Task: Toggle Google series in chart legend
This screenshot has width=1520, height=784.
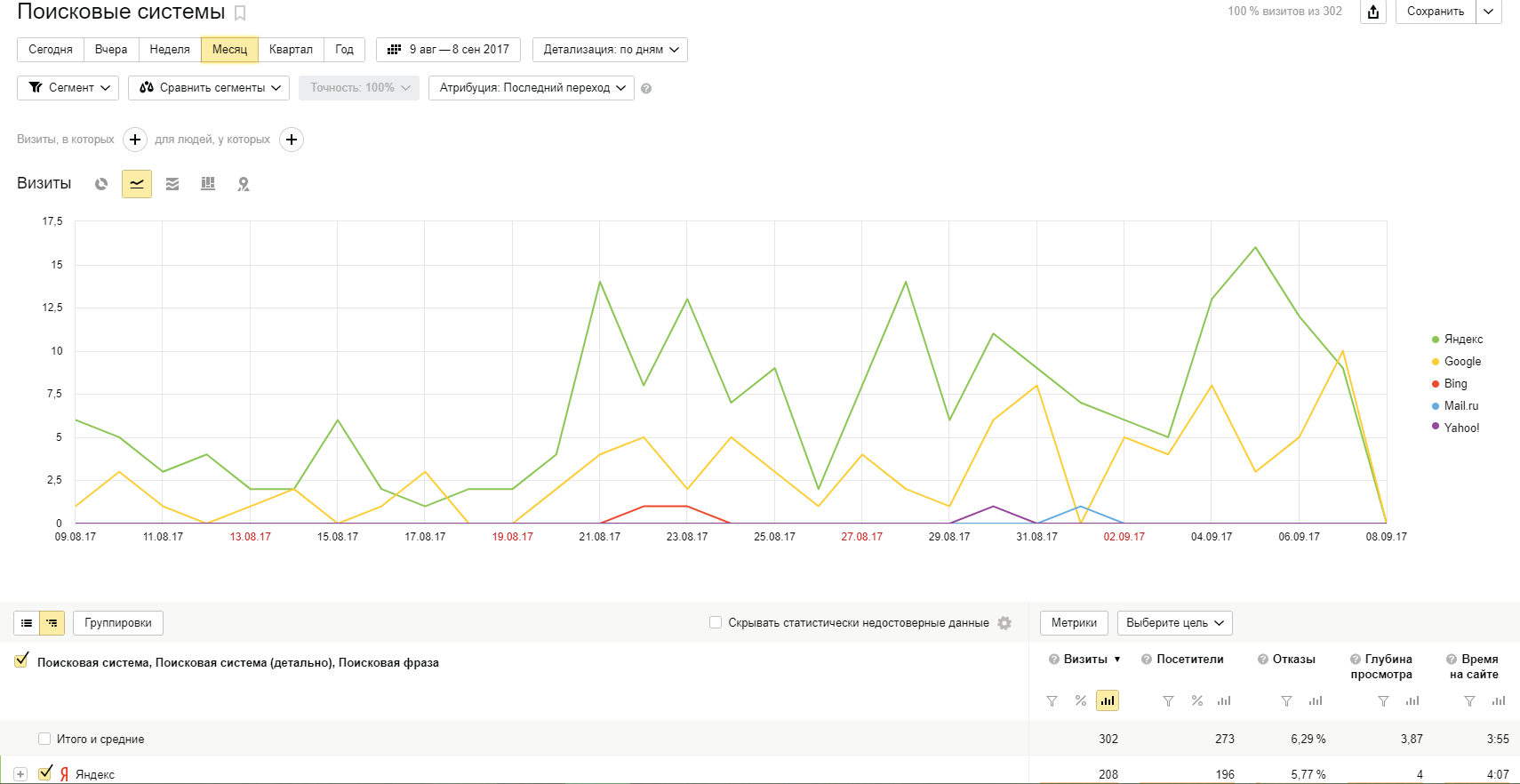Action: tap(1456, 361)
